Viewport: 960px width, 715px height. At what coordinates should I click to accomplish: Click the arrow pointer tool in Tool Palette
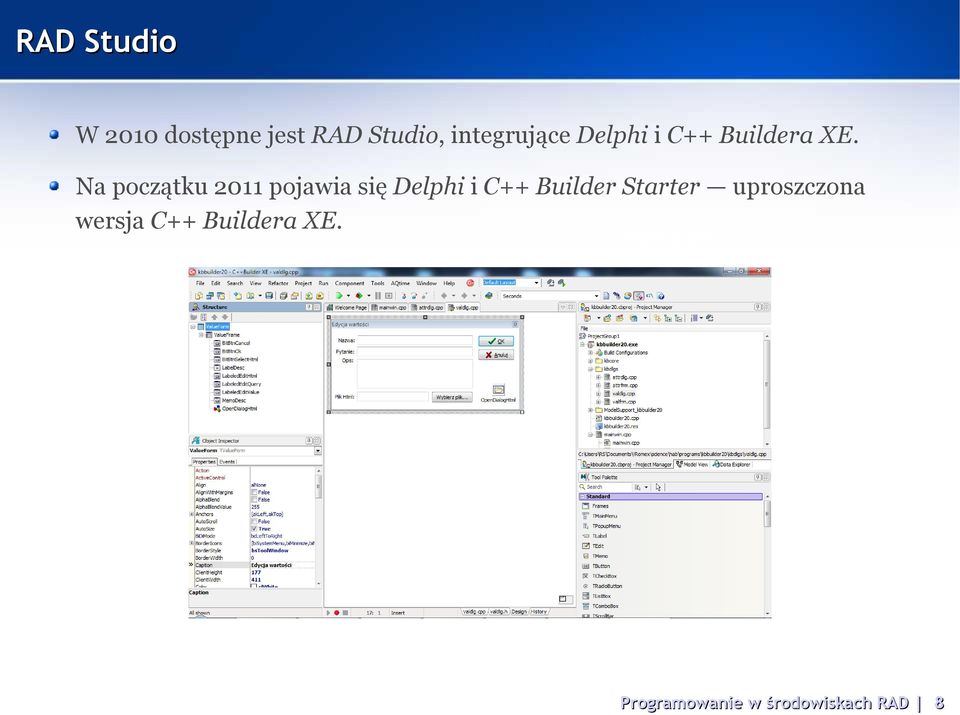658,487
